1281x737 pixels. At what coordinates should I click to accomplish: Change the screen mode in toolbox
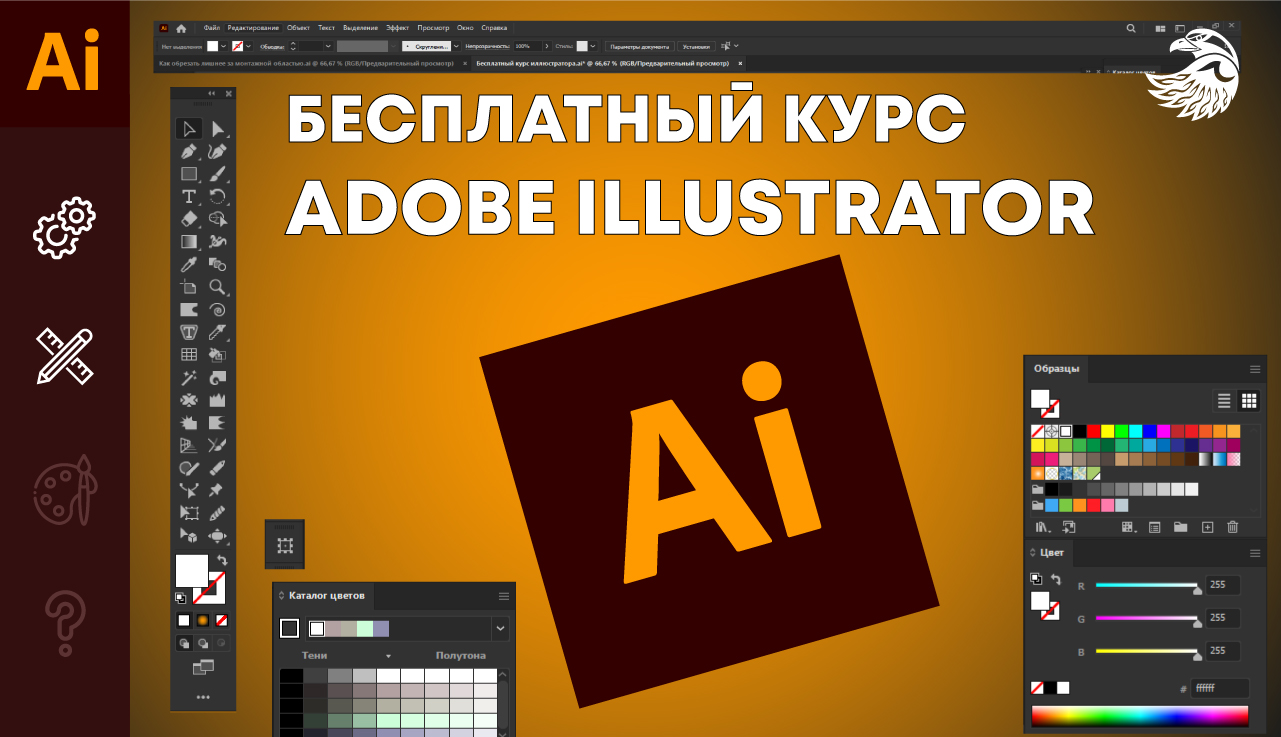pos(203,667)
